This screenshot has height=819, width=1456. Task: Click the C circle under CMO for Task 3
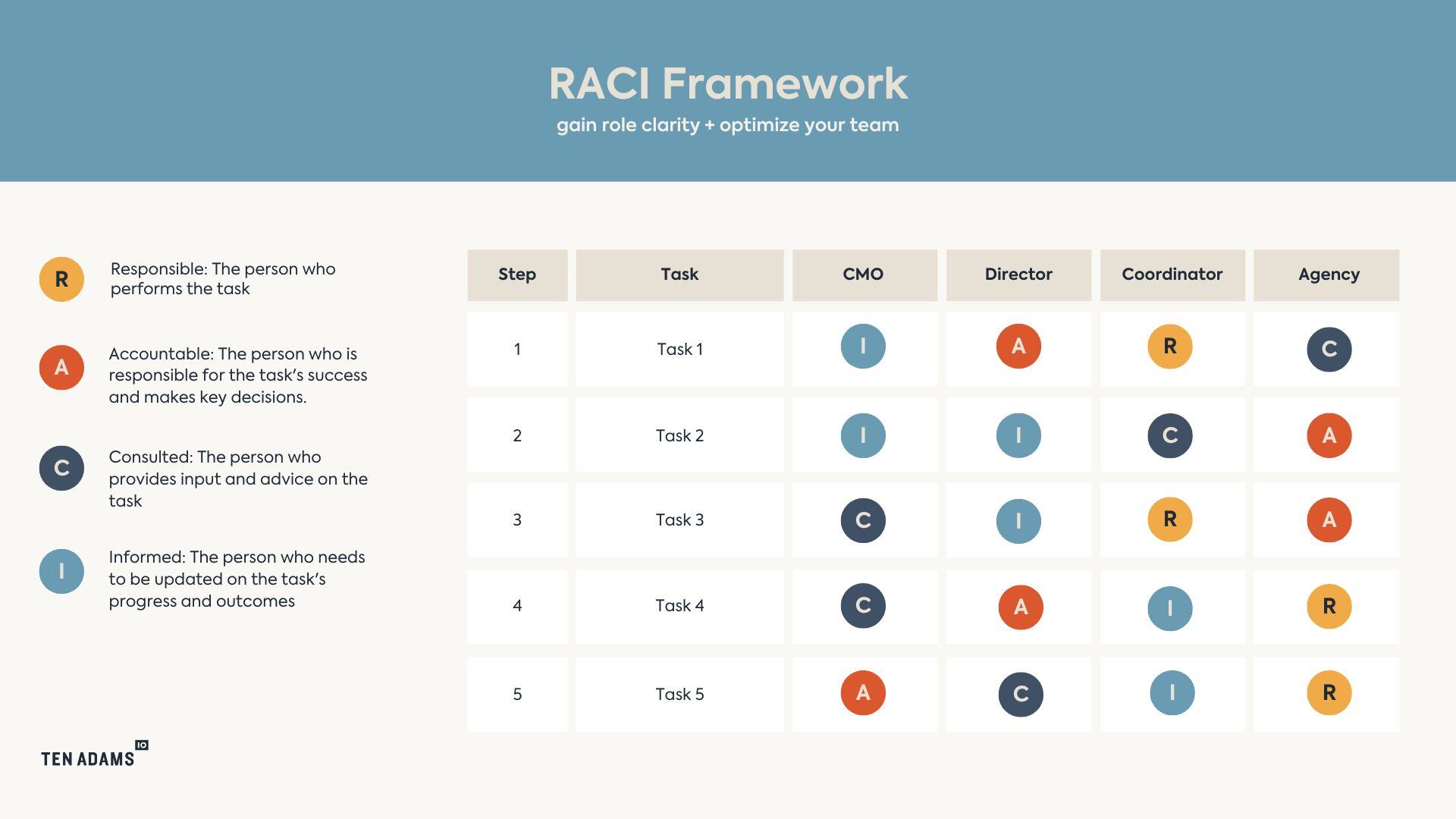pyautogui.click(x=864, y=520)
